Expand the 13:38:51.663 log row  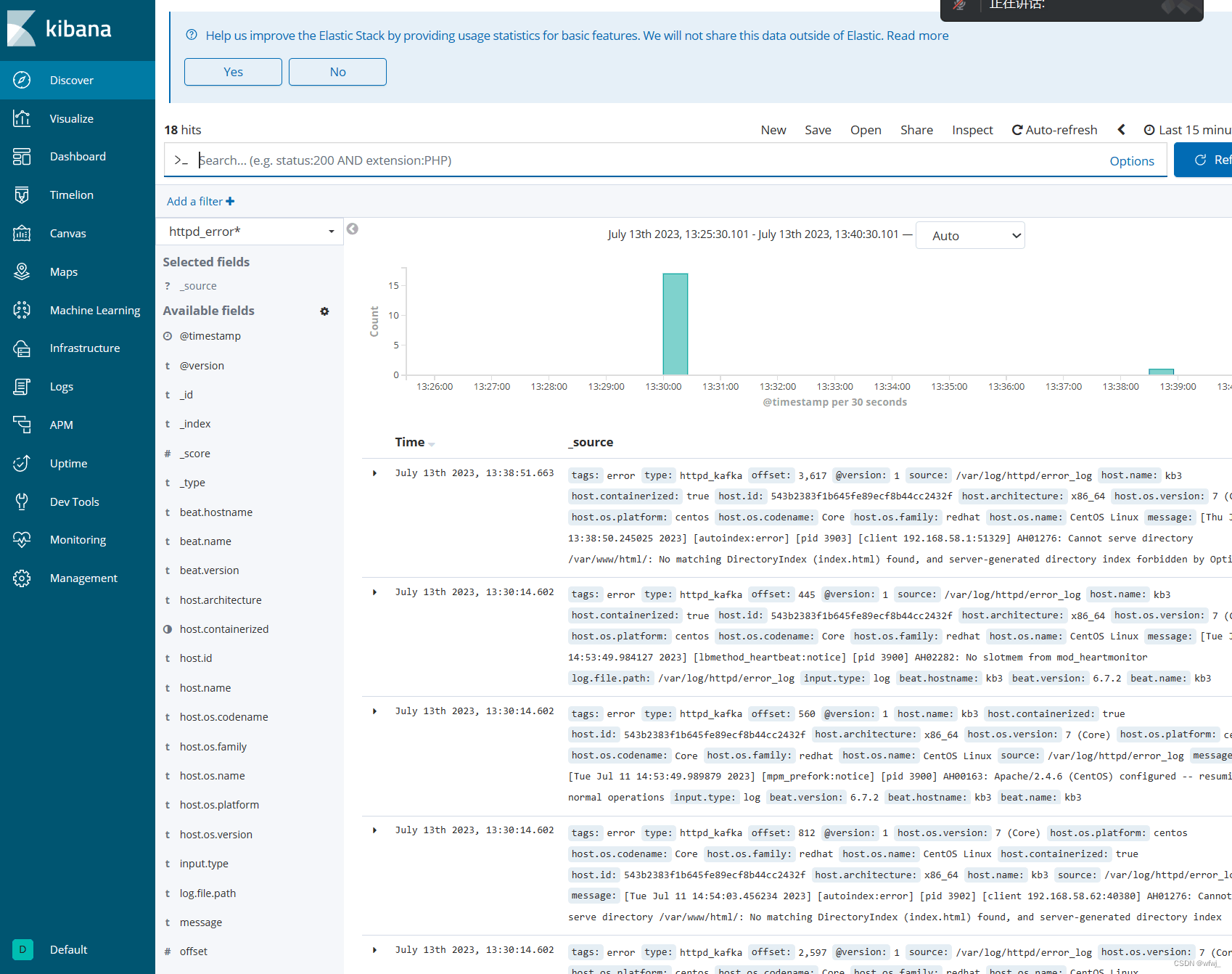point(375,473)
